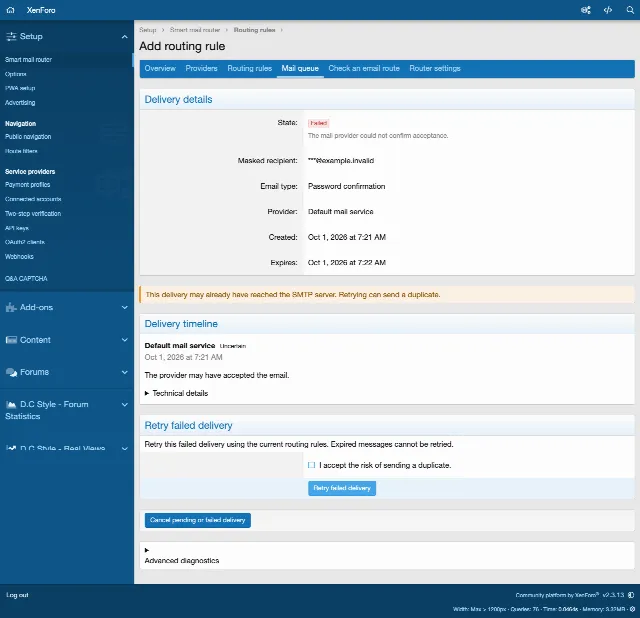
Task: Open Route filters in the sidebar
Action: 21,151
